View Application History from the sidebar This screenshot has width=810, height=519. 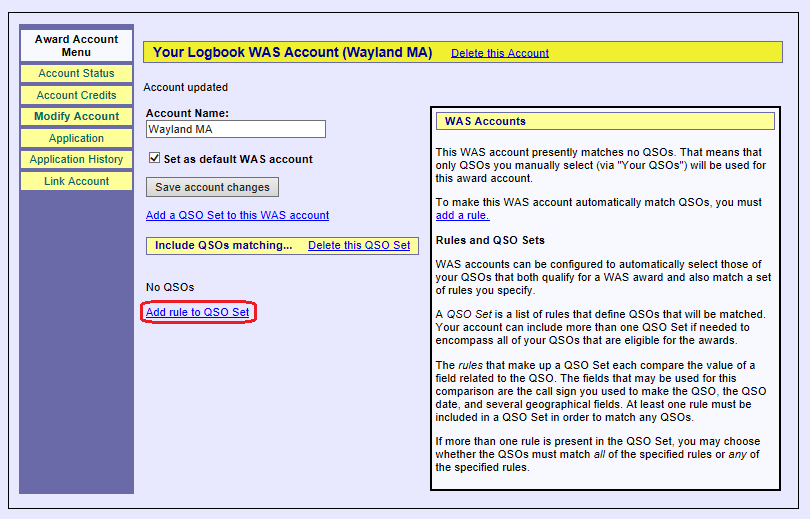coord(76,159)
